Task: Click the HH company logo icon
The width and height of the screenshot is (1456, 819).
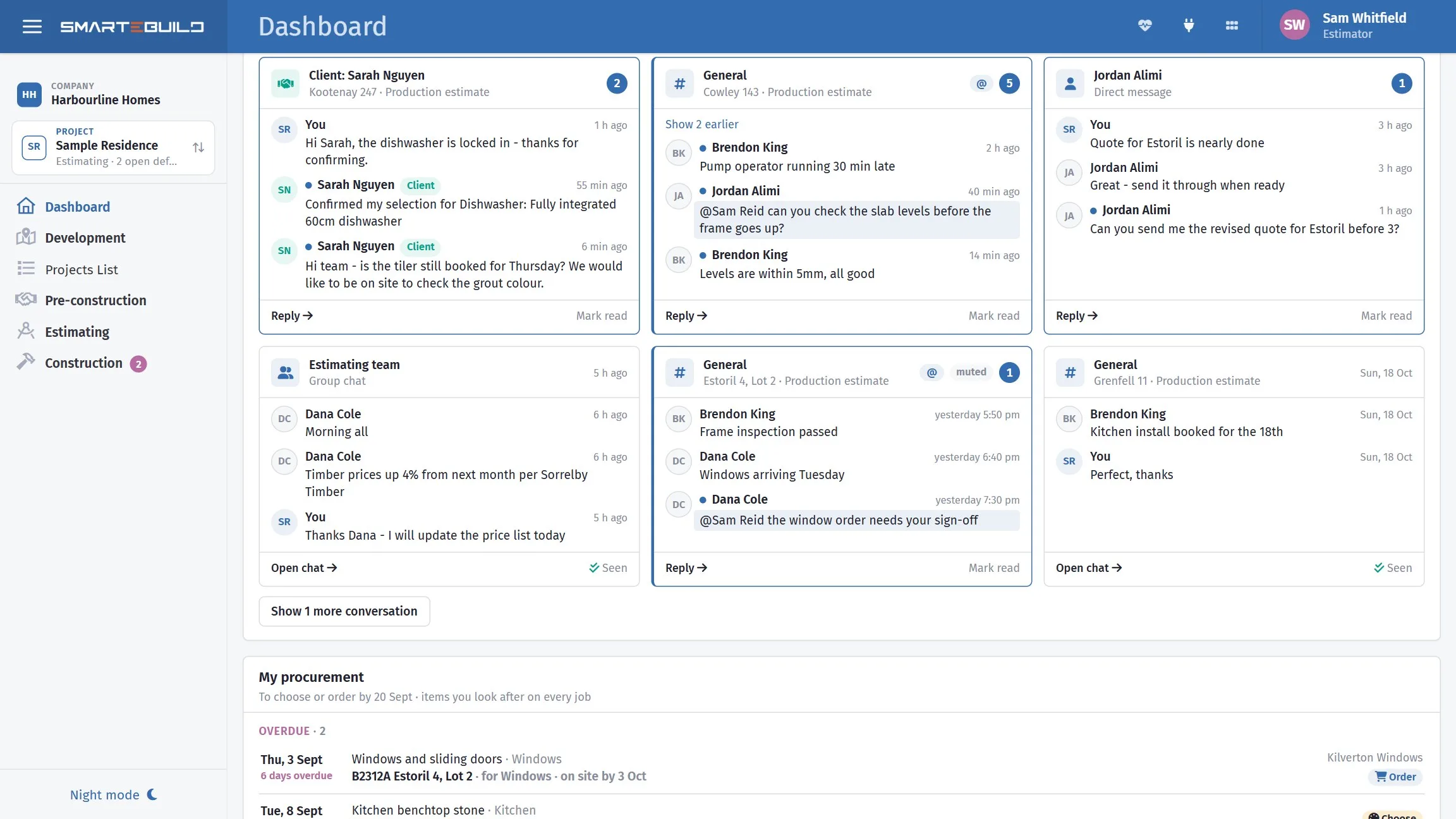Action: click(x=29, y=94)
